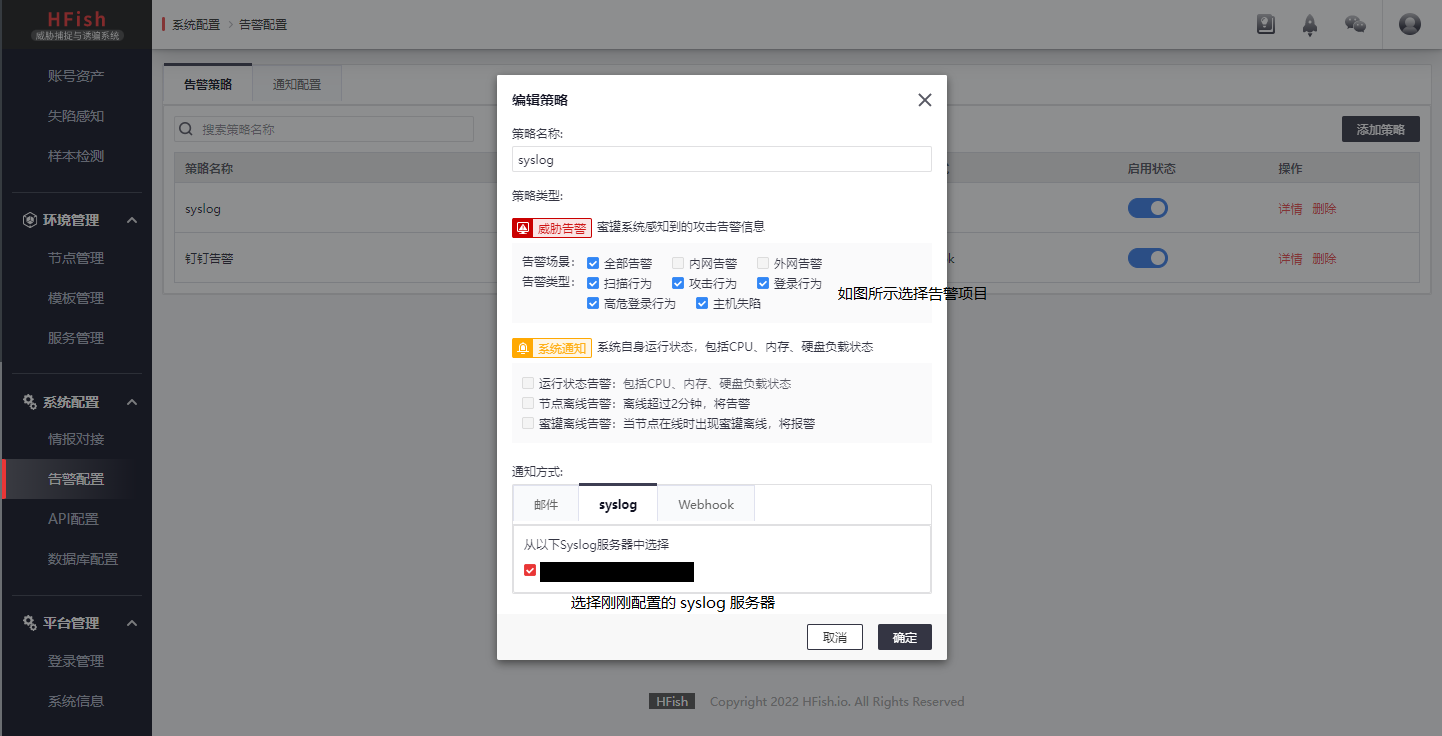The width and height of the screenshot is (1442, 736).
Task: Enable the 节点离线告警 checkbox
Action: [528, 403]
